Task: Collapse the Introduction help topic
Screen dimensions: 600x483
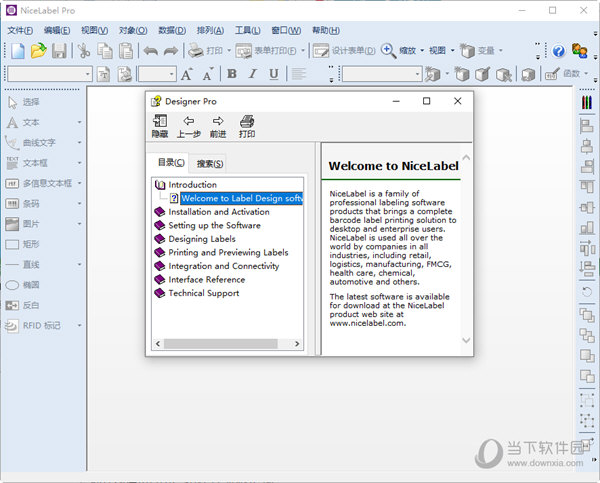Action: click(186, 184)
